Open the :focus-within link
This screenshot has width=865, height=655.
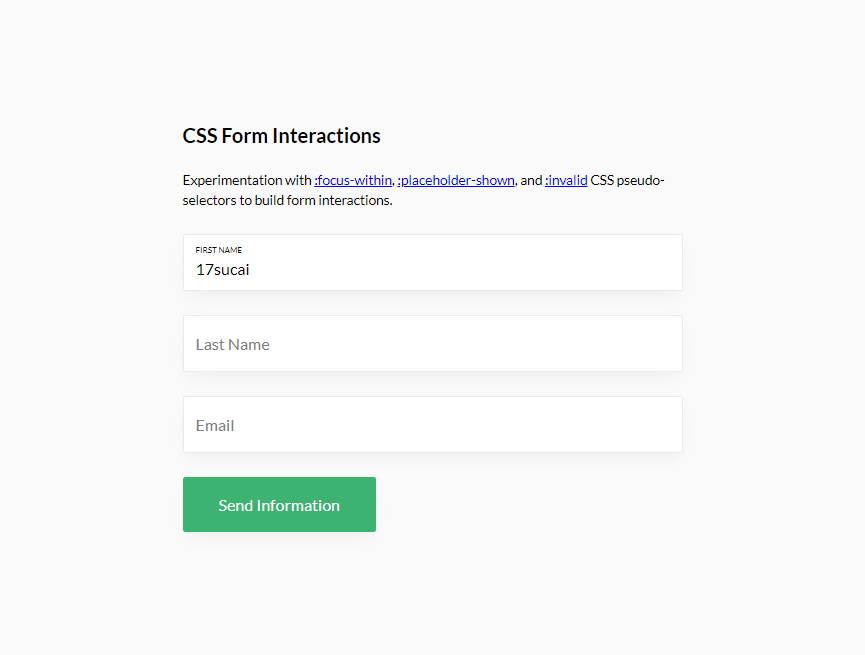353,181
